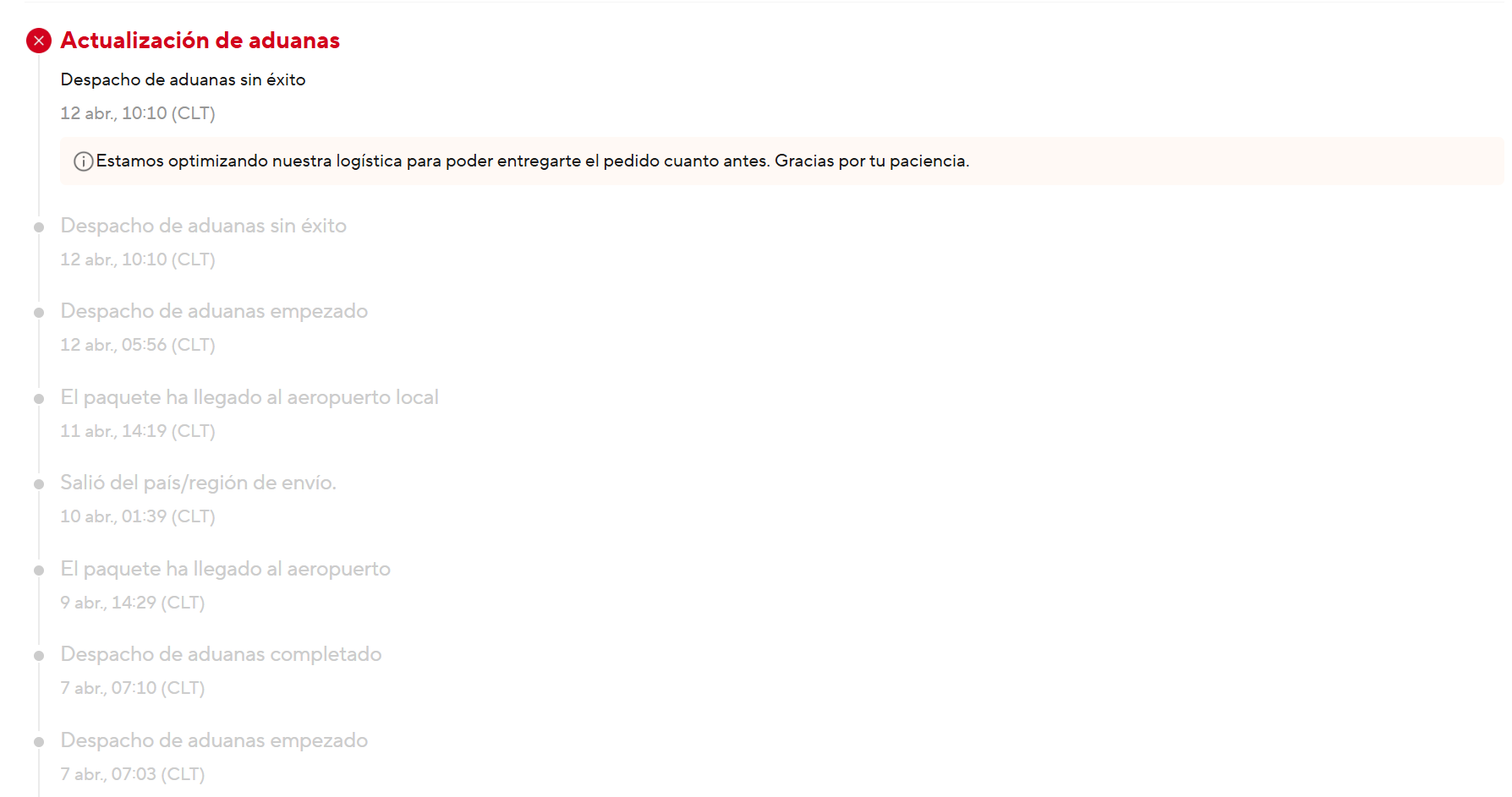1512x797 pixels.
Task: Select timeline dot for 'Salió del país/región de envío'
Action: [x=39, y=484]
